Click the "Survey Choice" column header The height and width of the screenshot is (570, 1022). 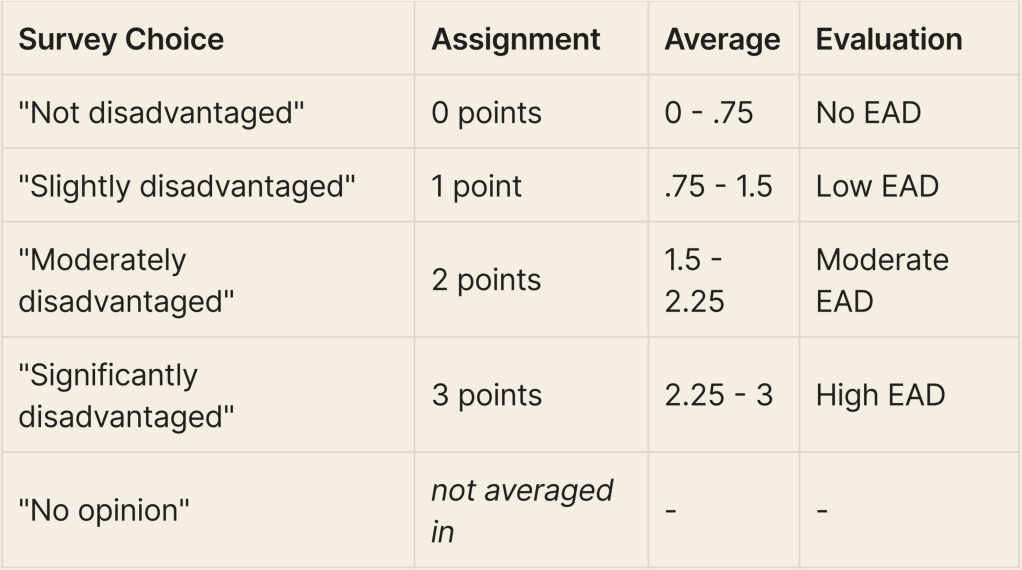tap(121, 40)
